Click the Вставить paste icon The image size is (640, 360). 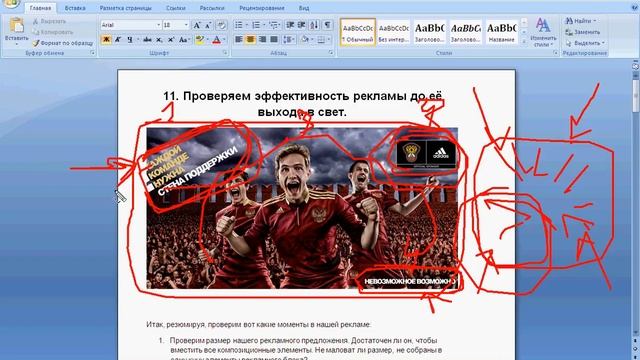(17, 25)
